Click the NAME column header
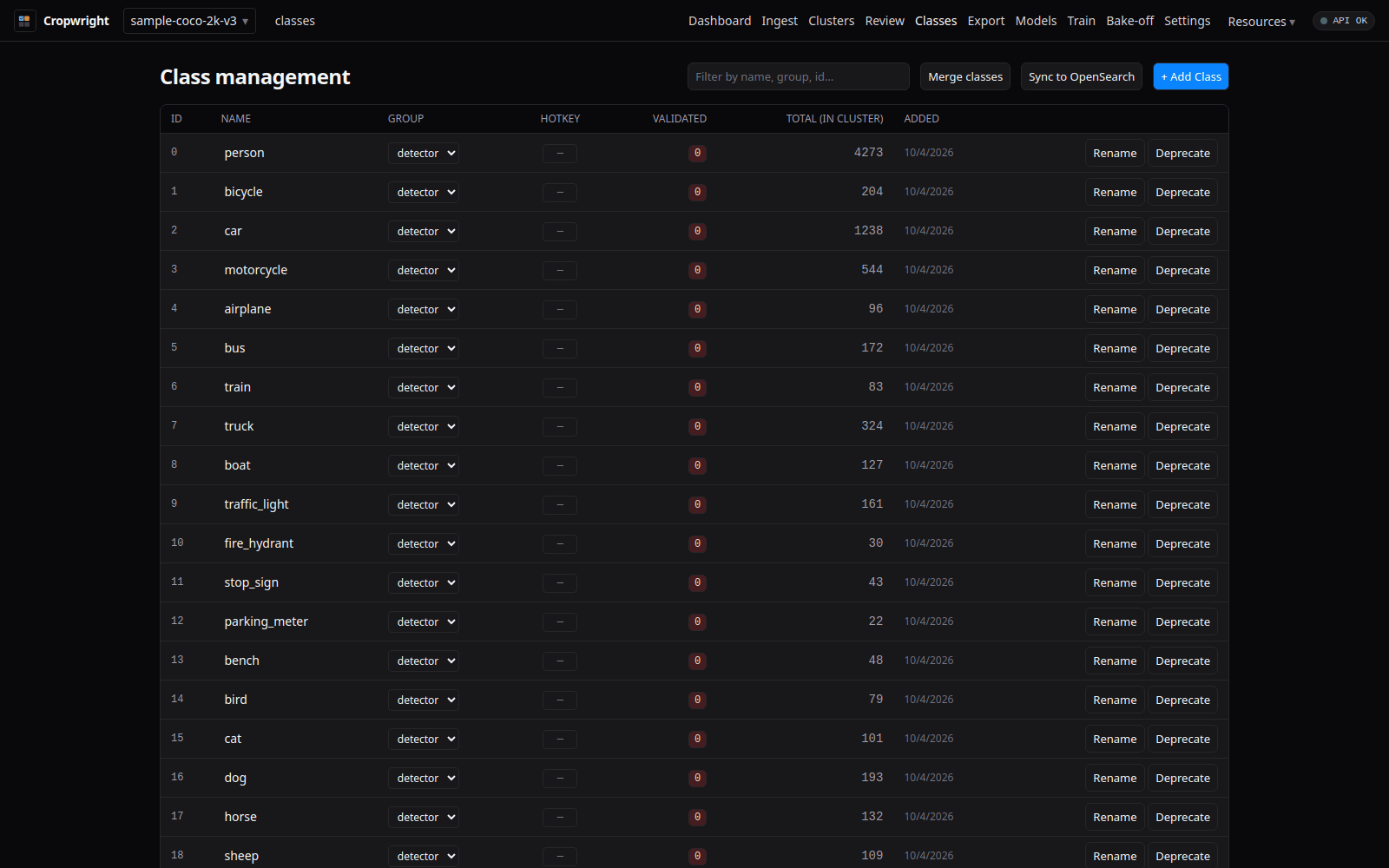Viewport: 1389px width, 868px height. (236, 119)
